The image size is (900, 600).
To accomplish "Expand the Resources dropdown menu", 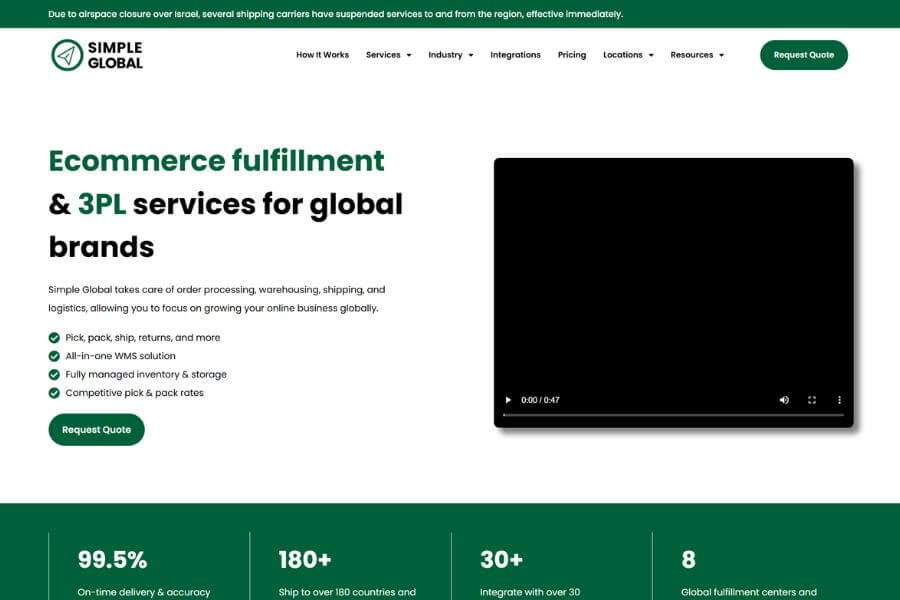I will coord(697,55).
